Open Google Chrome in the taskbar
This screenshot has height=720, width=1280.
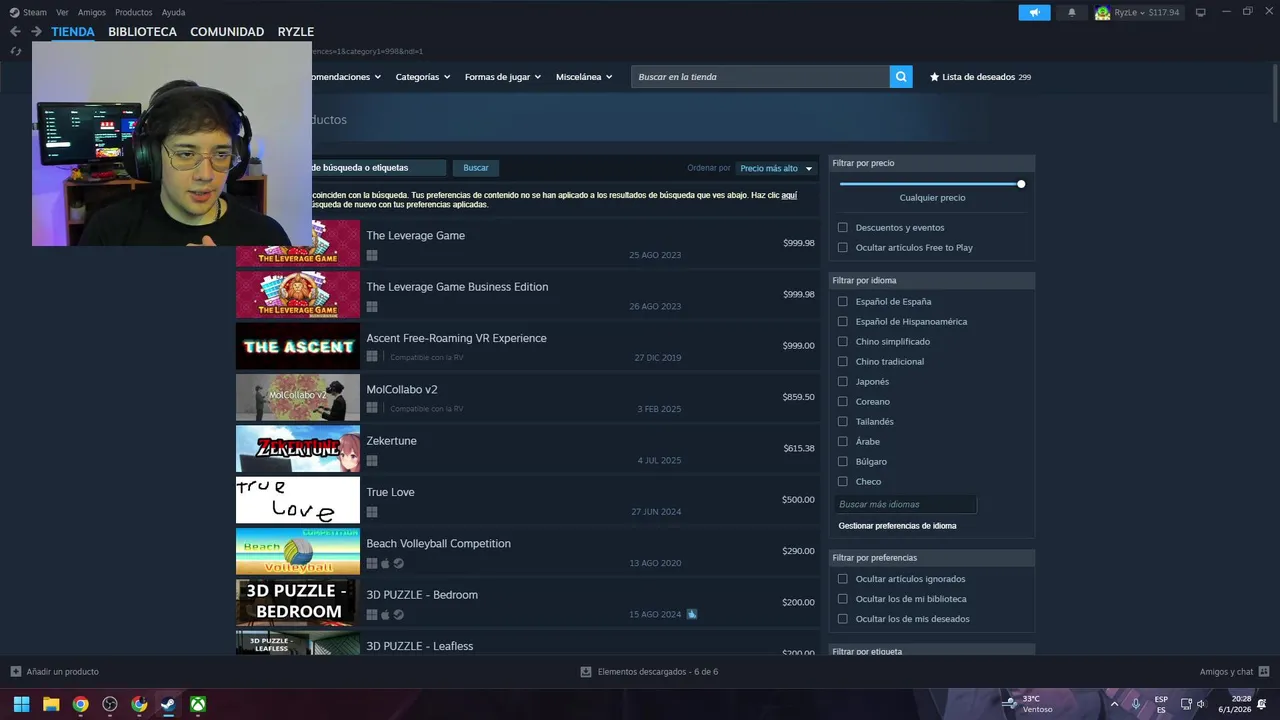click(80, 704)
